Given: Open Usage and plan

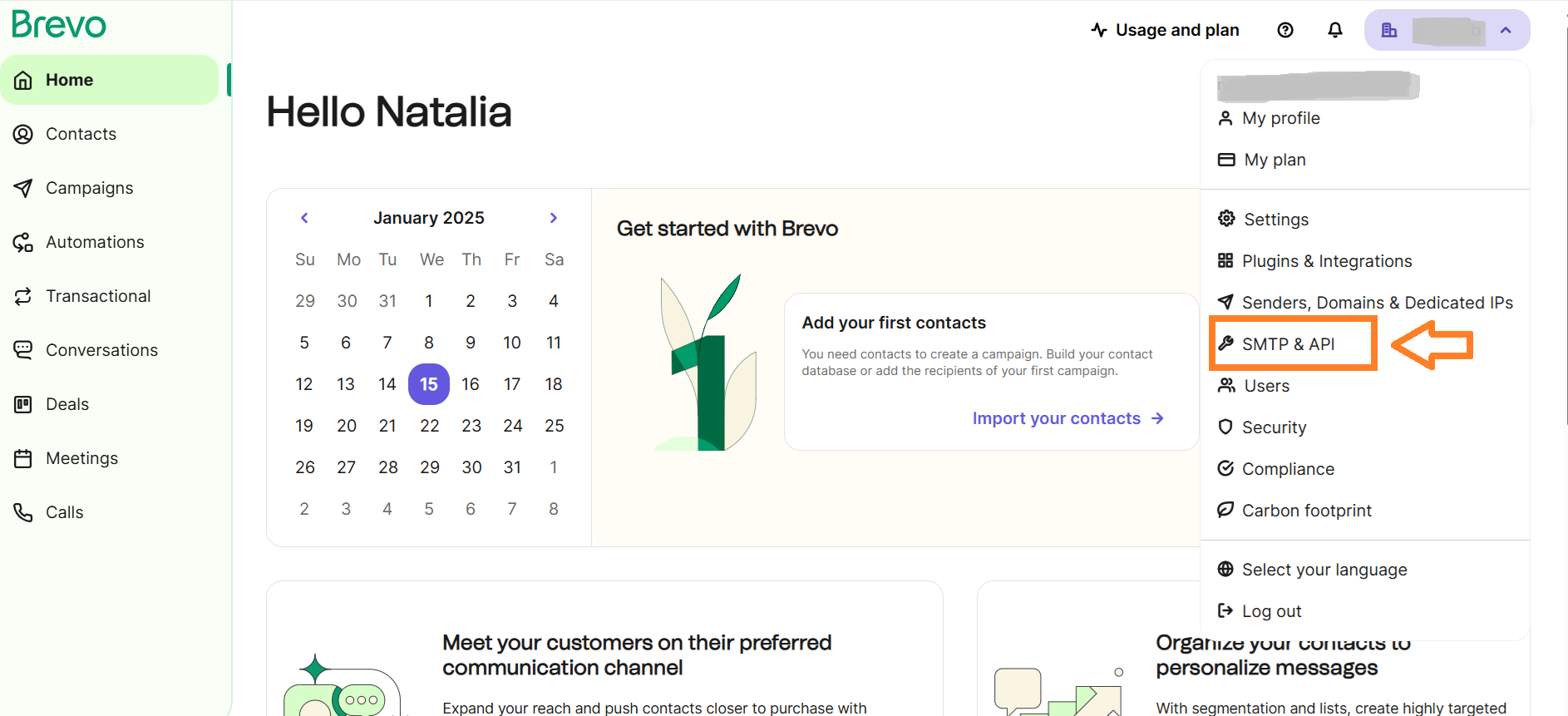Looking at the screenshot, I should [1165, 30].
